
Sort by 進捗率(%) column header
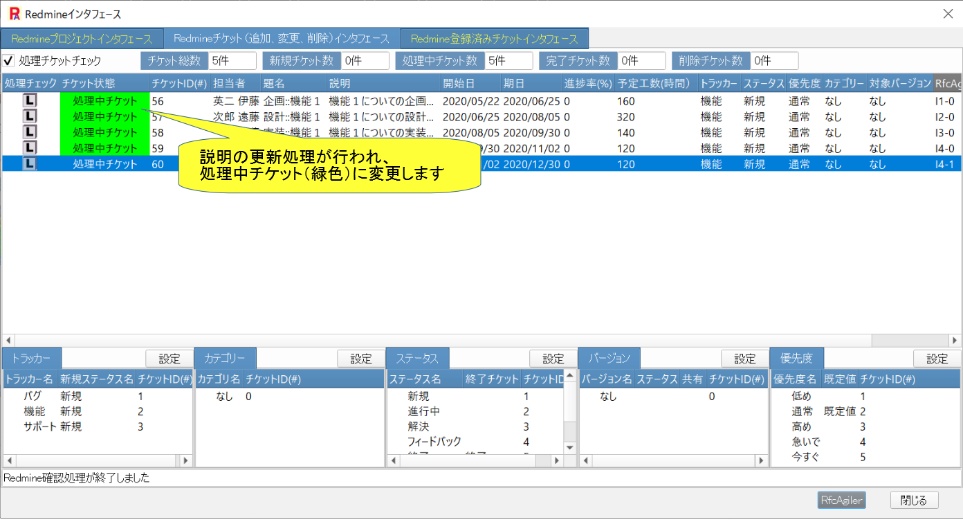coord(588,84)
